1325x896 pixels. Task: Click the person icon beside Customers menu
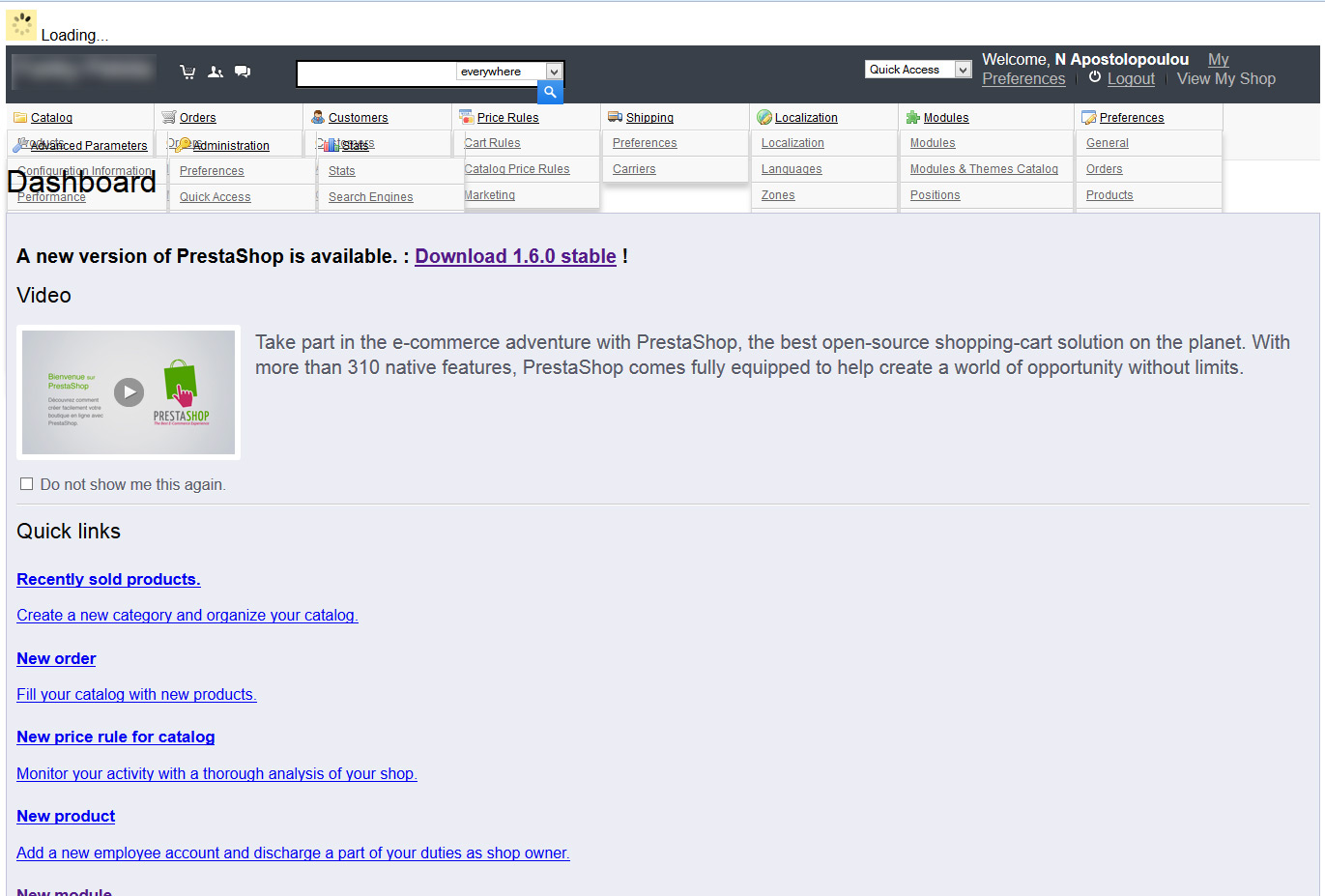[x=318, y=118]
